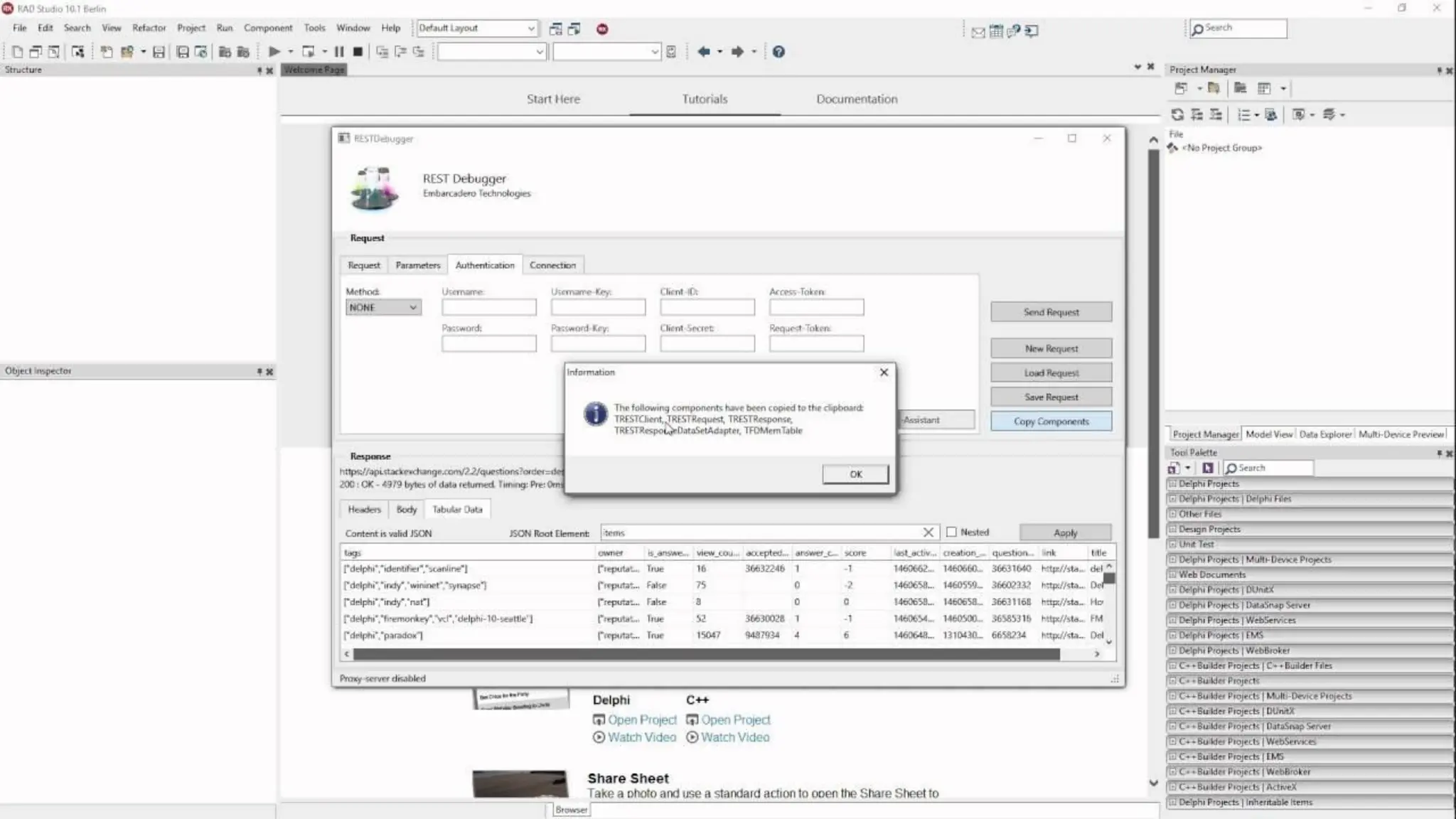Open the Refactor menu
Screen dimensions: 1456x819
(149, 28)
